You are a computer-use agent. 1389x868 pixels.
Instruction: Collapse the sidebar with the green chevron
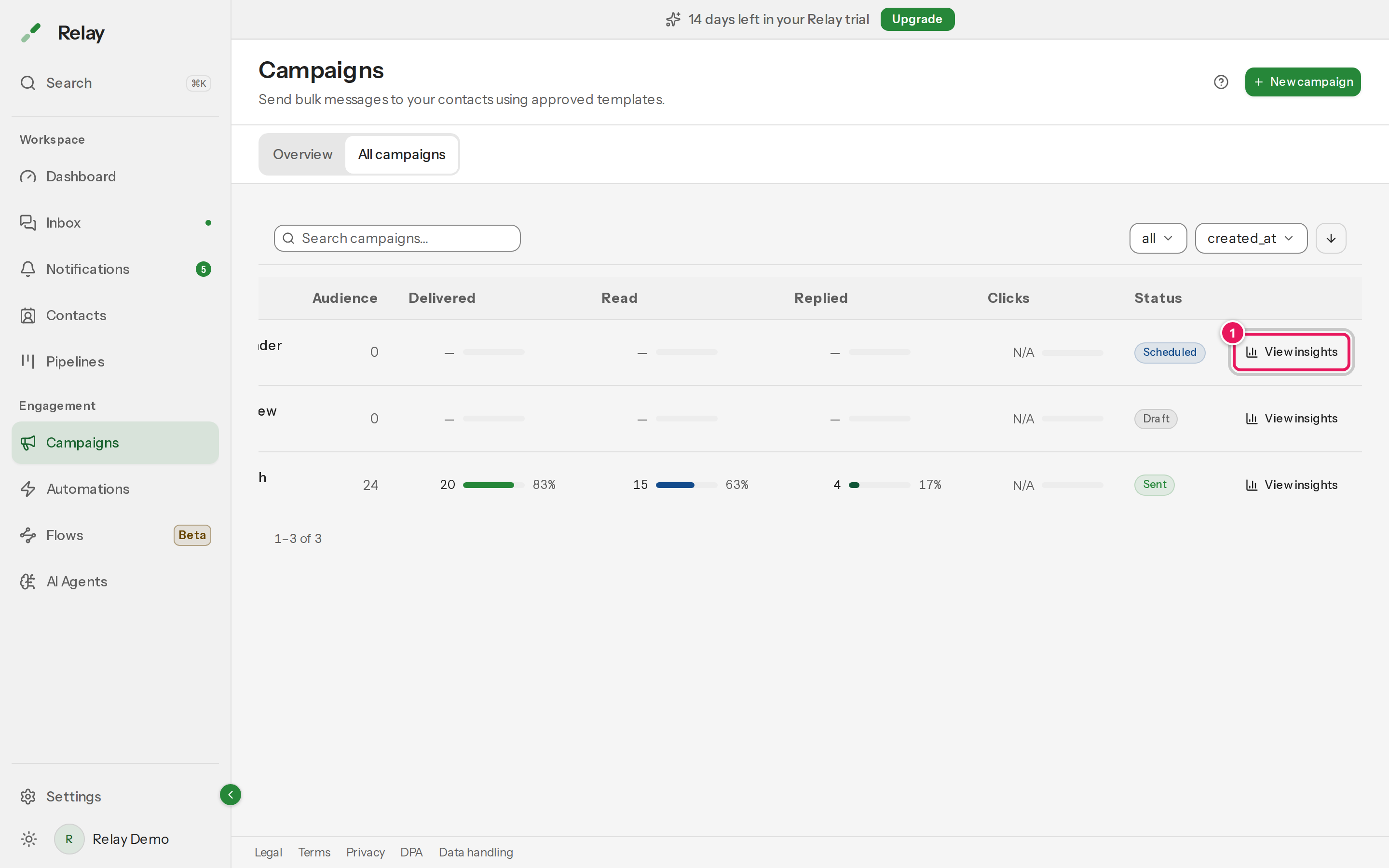[230, 795]
